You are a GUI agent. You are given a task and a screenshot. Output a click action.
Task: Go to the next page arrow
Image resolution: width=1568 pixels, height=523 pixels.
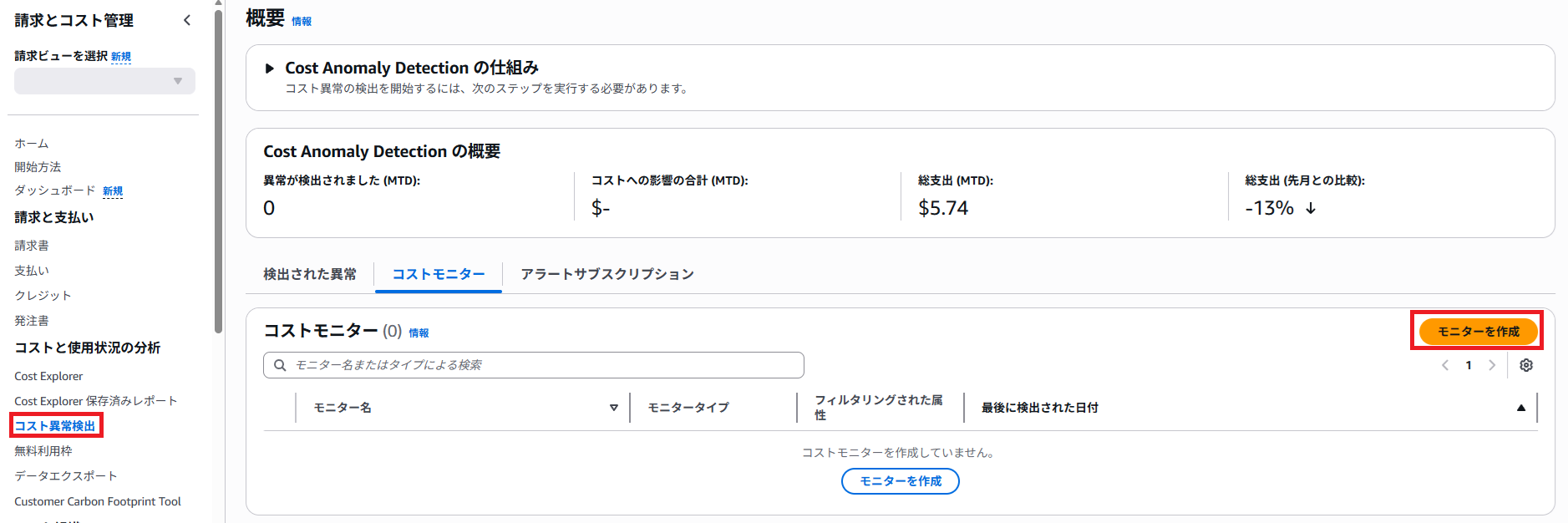(1492, 365)
